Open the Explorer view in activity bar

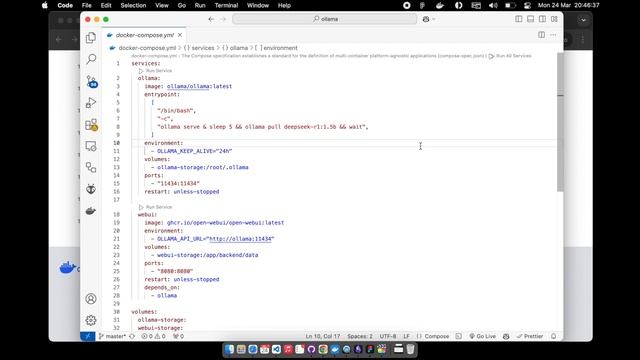click(x=91, y=38)
